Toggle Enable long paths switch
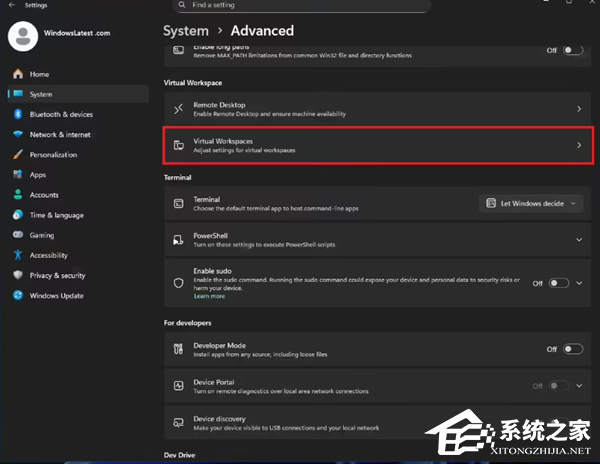Image resolution: width=600 pixels, height=464 pixels. (x=573, y=50)
